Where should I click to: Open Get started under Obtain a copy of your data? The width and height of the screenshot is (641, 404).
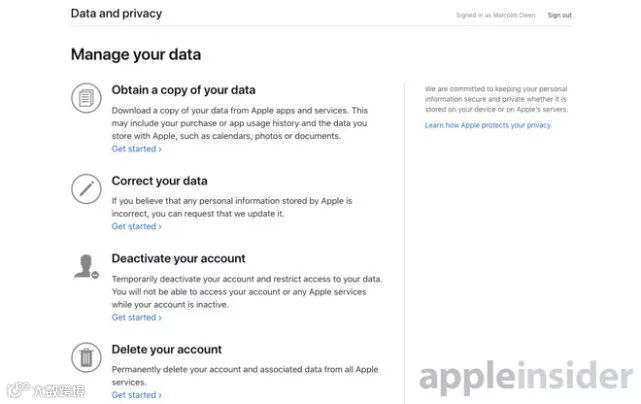pos(136,149)
